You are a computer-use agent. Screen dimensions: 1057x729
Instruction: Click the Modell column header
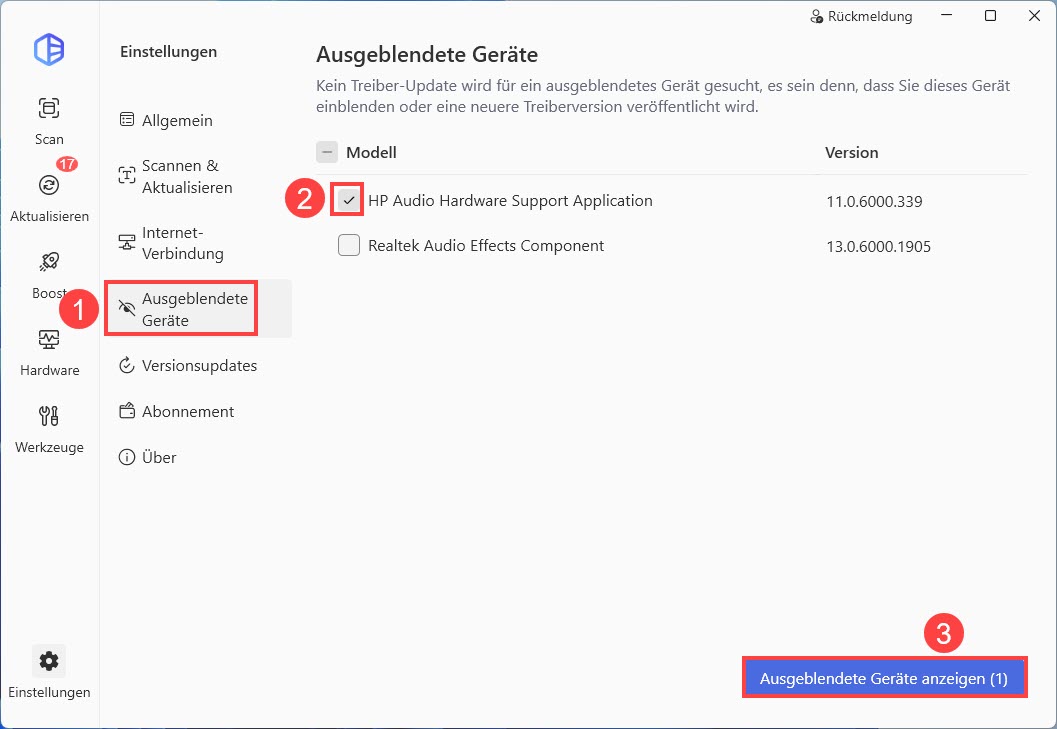pyautogui.click(x=371, y=153)
